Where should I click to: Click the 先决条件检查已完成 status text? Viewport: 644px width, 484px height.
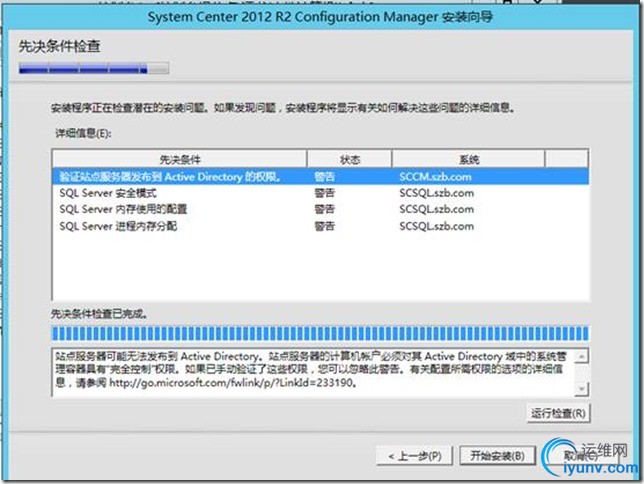pyautogui.click(x=99, y=314)
